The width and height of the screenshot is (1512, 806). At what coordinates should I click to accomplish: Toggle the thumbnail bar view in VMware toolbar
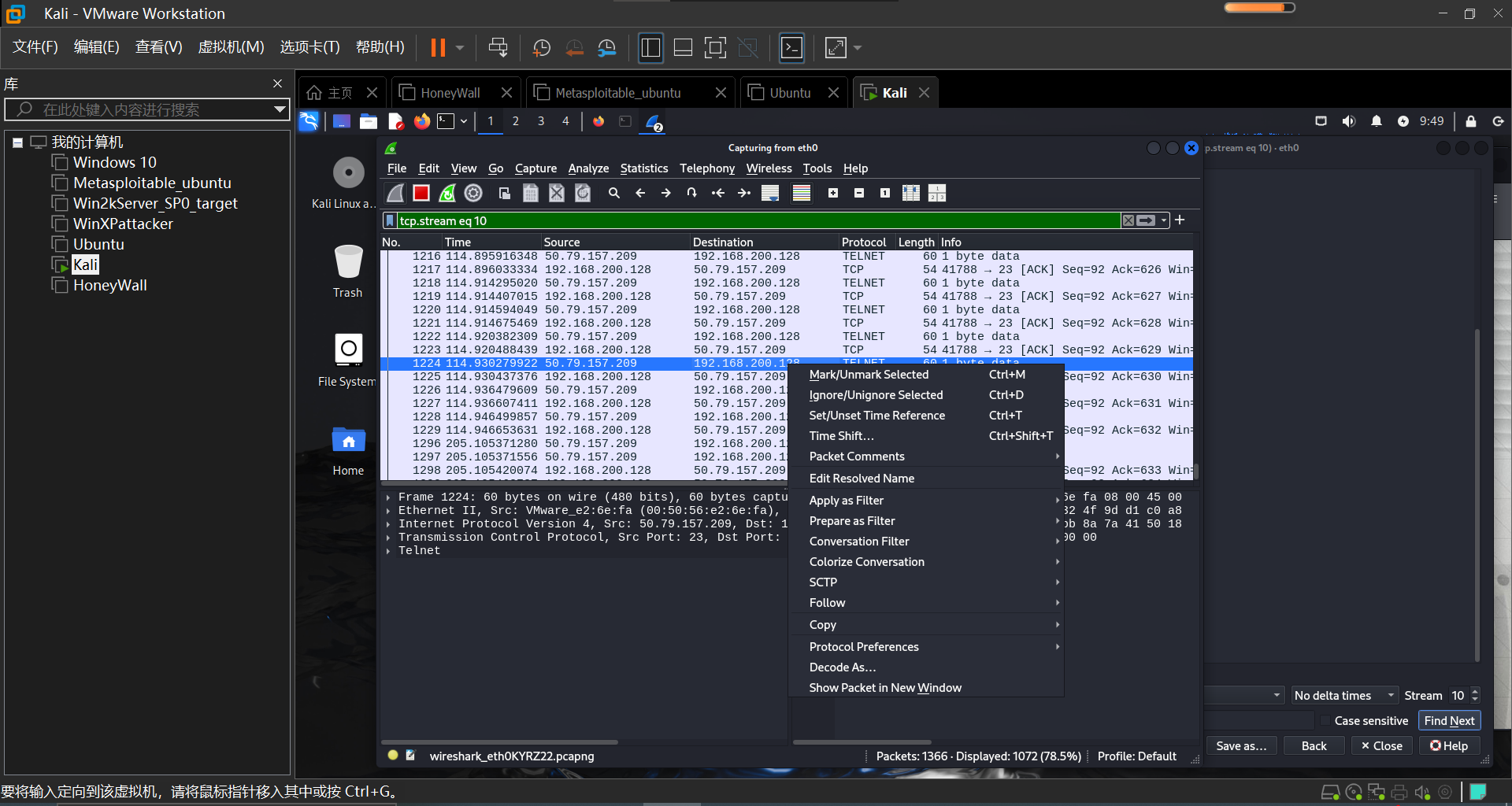tap(683, 48)
